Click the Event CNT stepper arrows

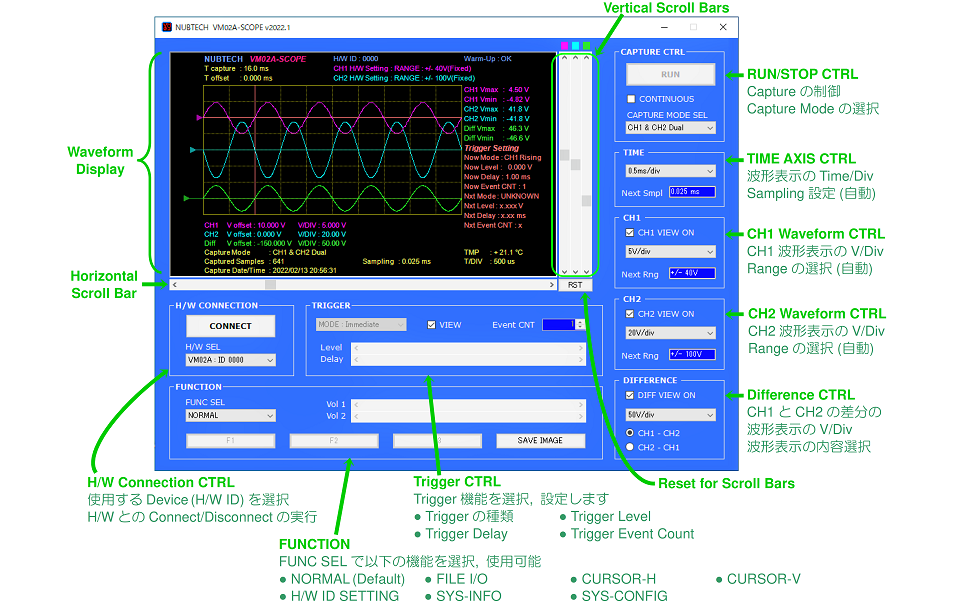point(580,324)
